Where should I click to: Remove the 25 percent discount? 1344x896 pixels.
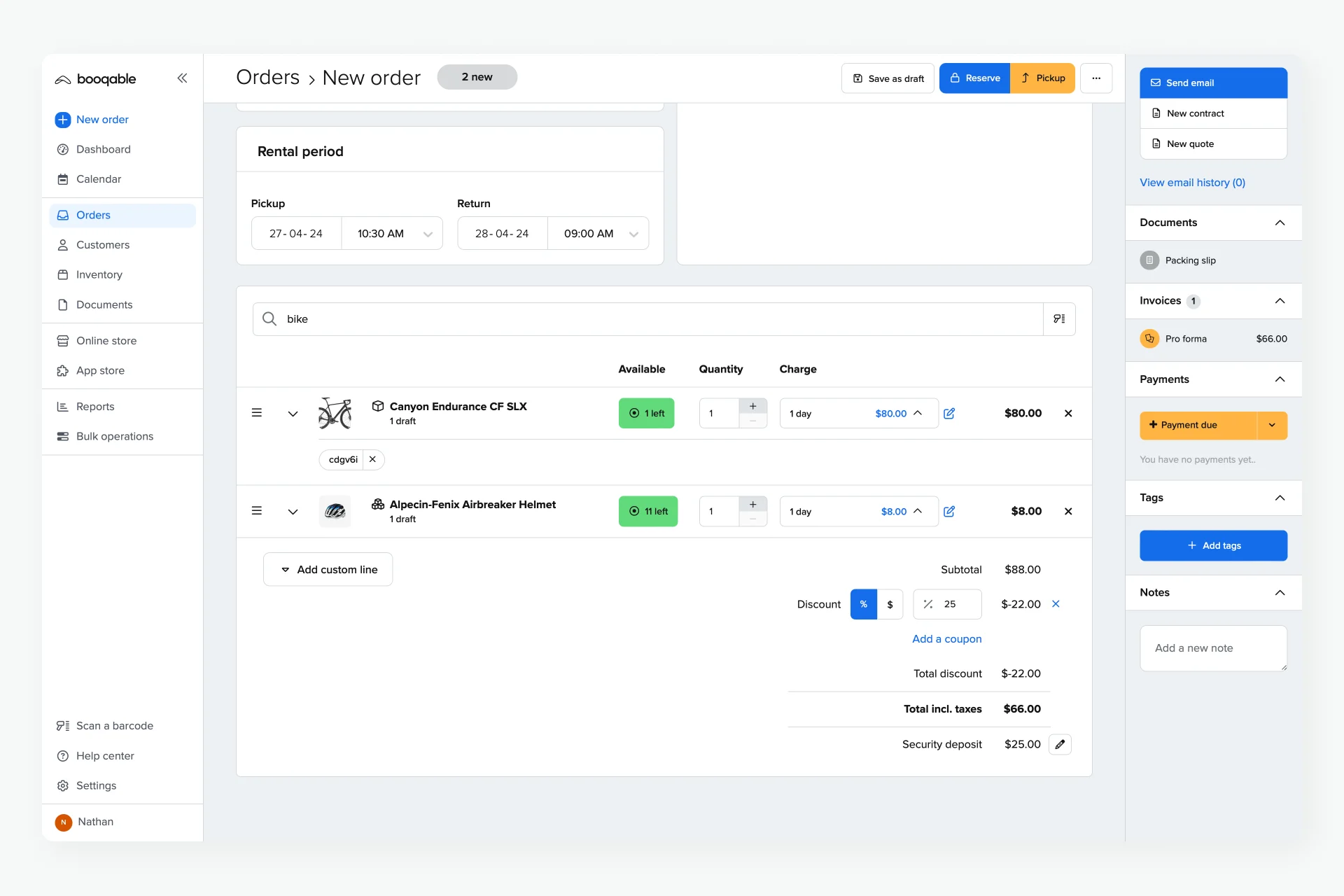tap(1056, 604)
